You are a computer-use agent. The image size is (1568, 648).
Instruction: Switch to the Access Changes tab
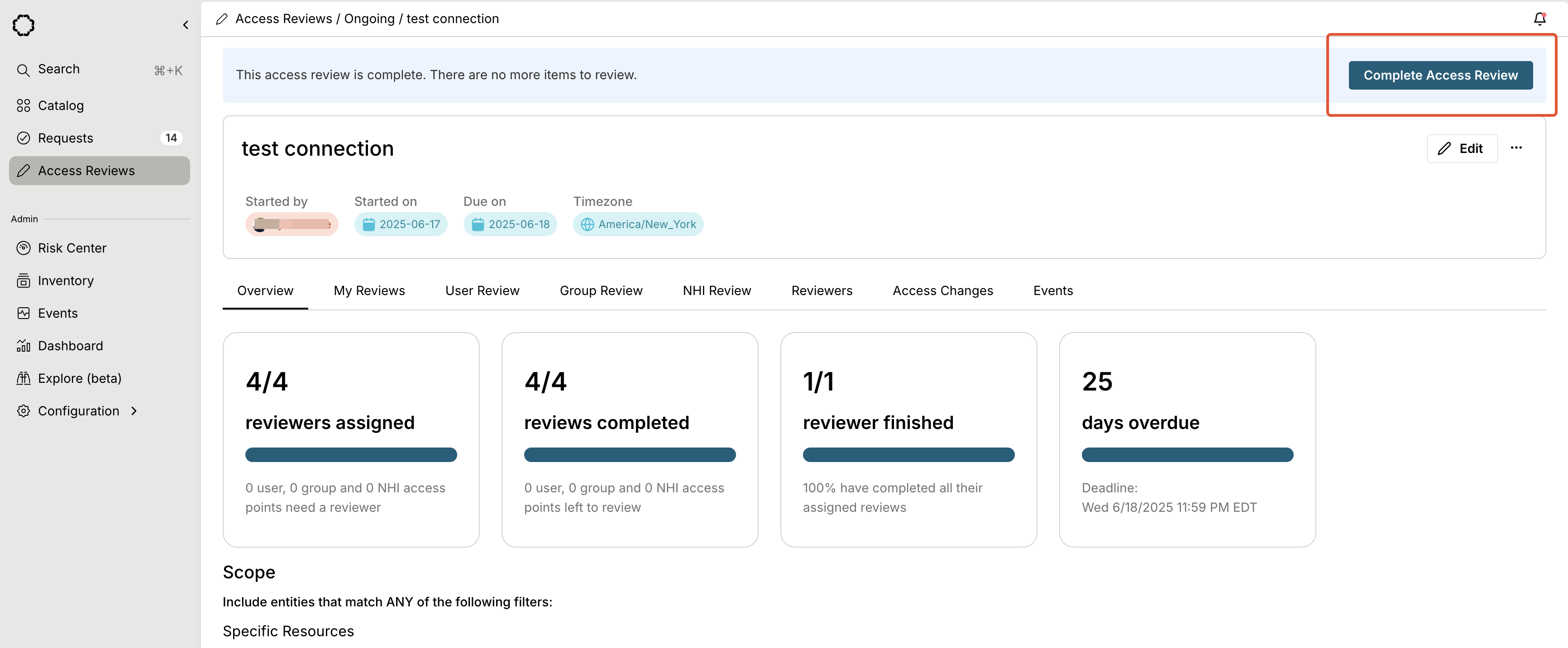pos(942,291)
